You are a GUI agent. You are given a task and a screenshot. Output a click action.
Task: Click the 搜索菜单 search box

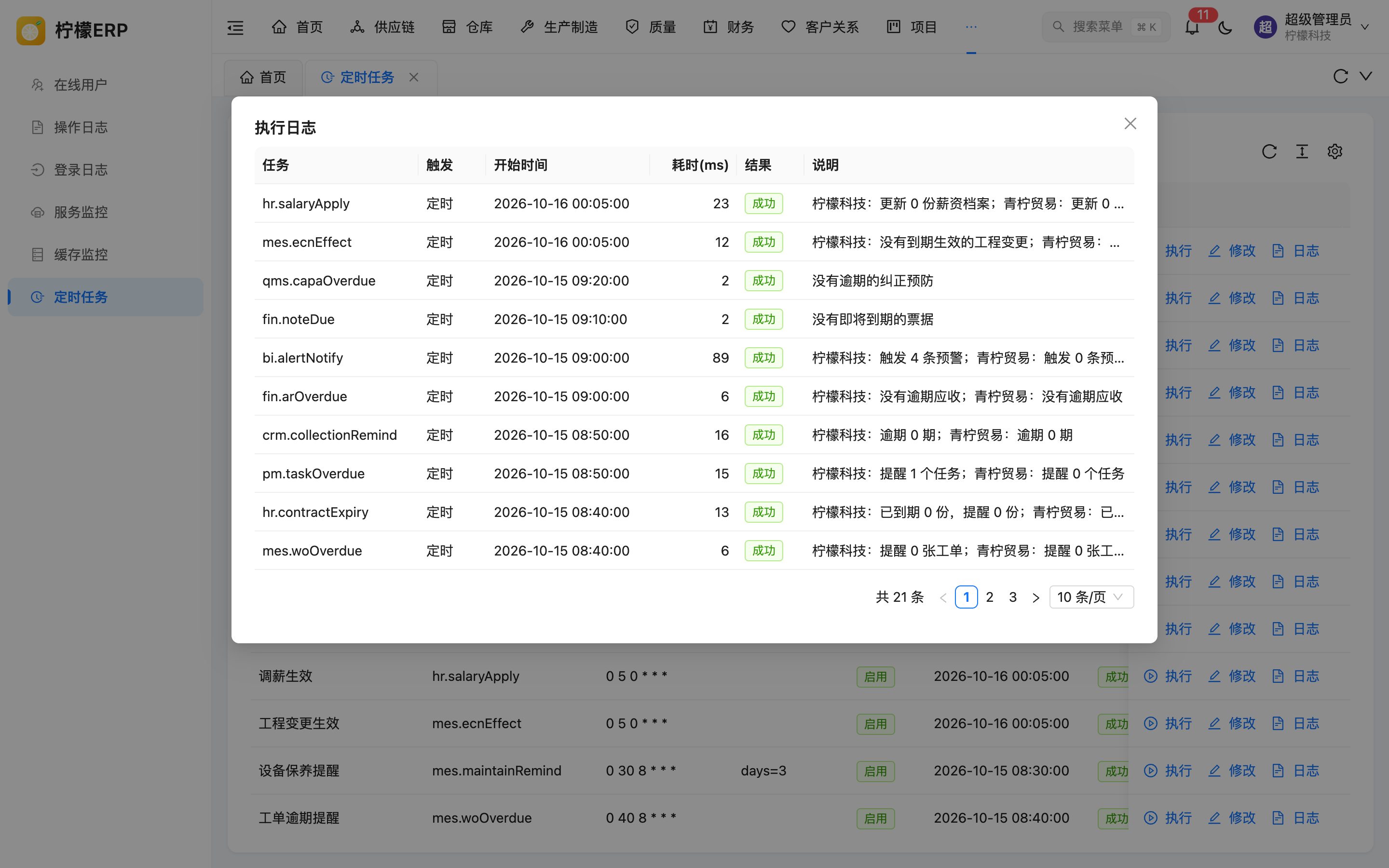click(1106, 27)
